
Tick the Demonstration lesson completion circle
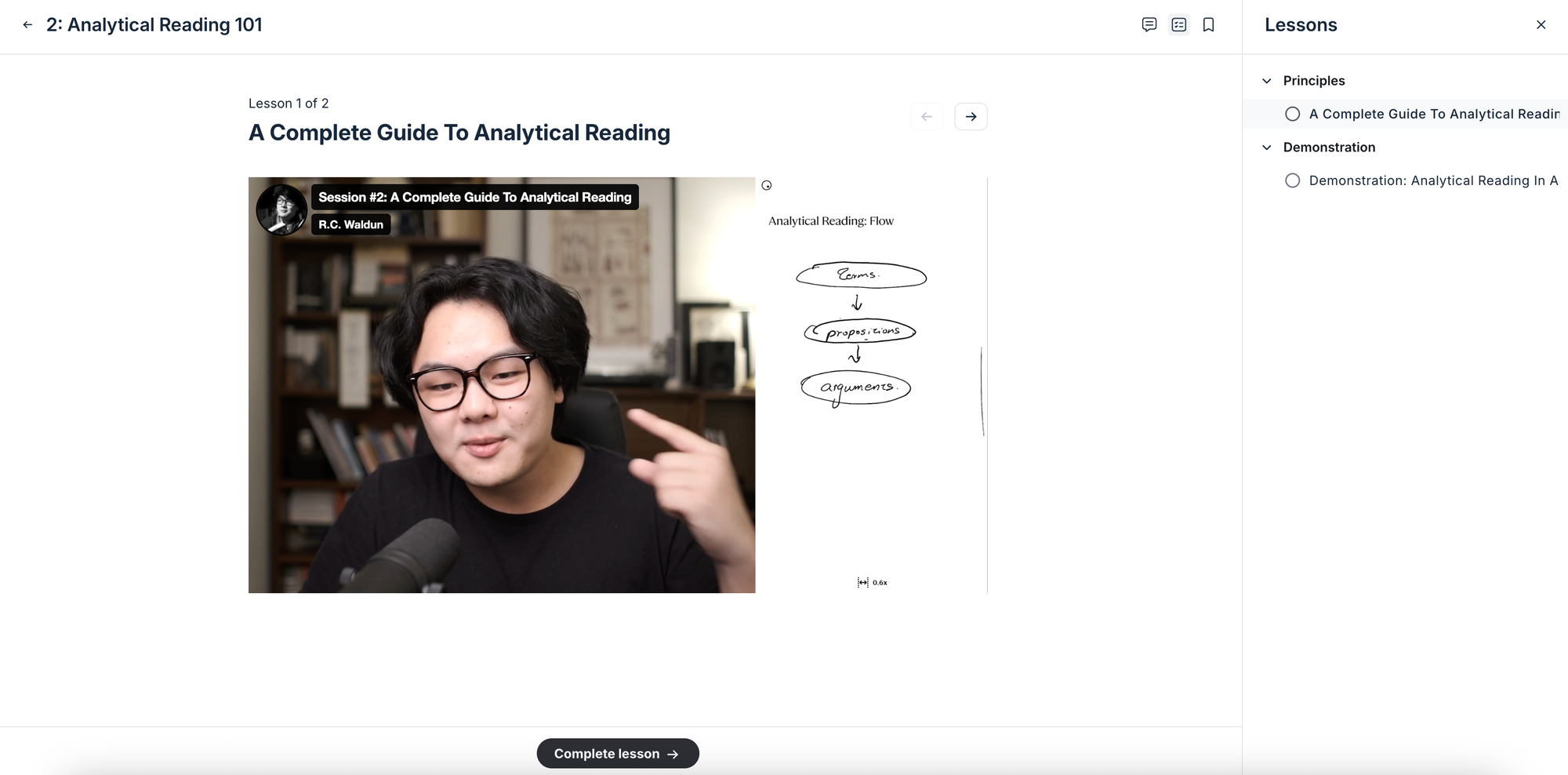[1292, 181]
